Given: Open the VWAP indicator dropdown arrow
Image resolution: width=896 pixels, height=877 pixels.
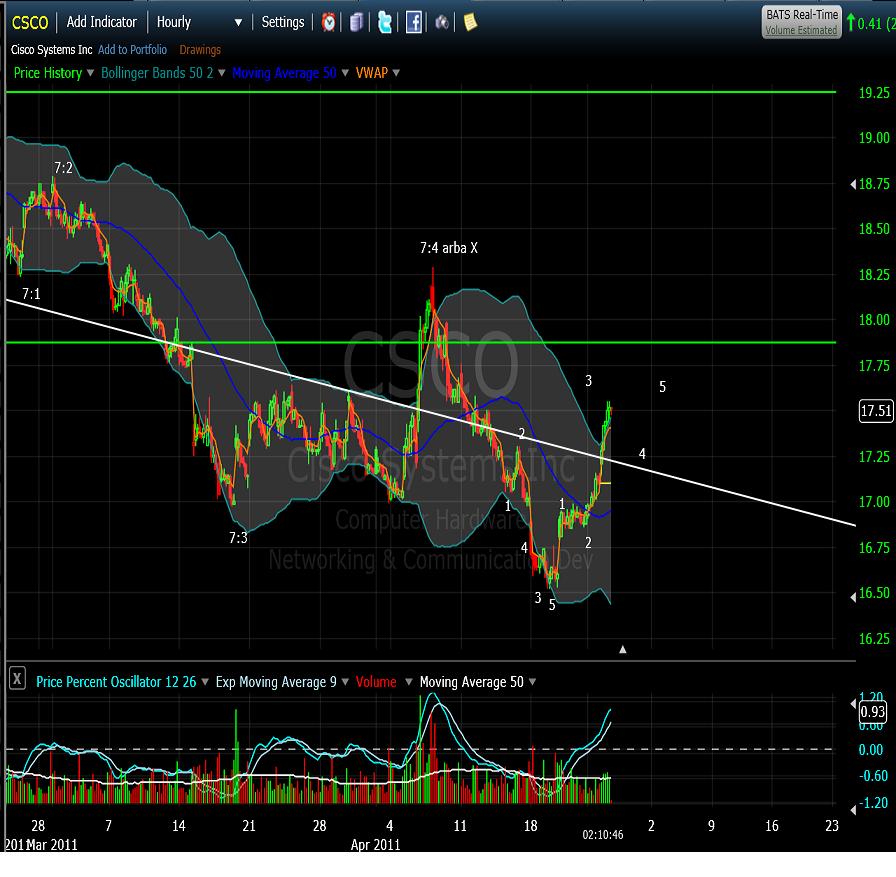Looking at the screenshot, I should pos(396,73).
